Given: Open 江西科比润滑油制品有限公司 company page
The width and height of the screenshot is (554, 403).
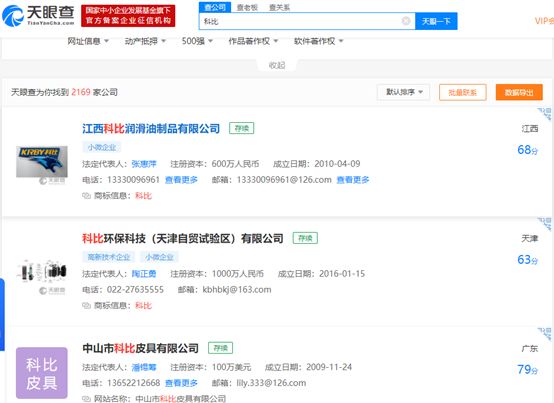Looking at the screenshot, I should pos(151,129).
